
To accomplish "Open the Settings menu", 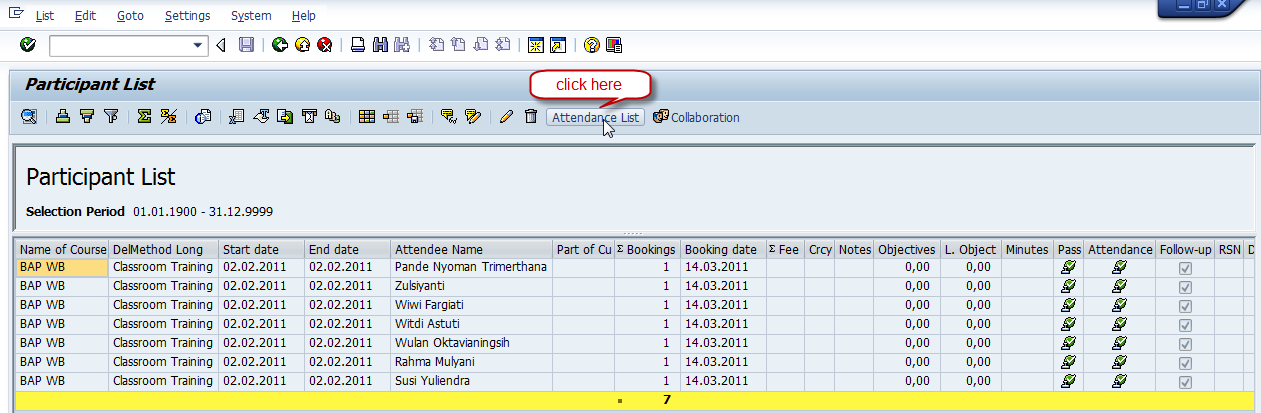I will click(x=187, y=16).
